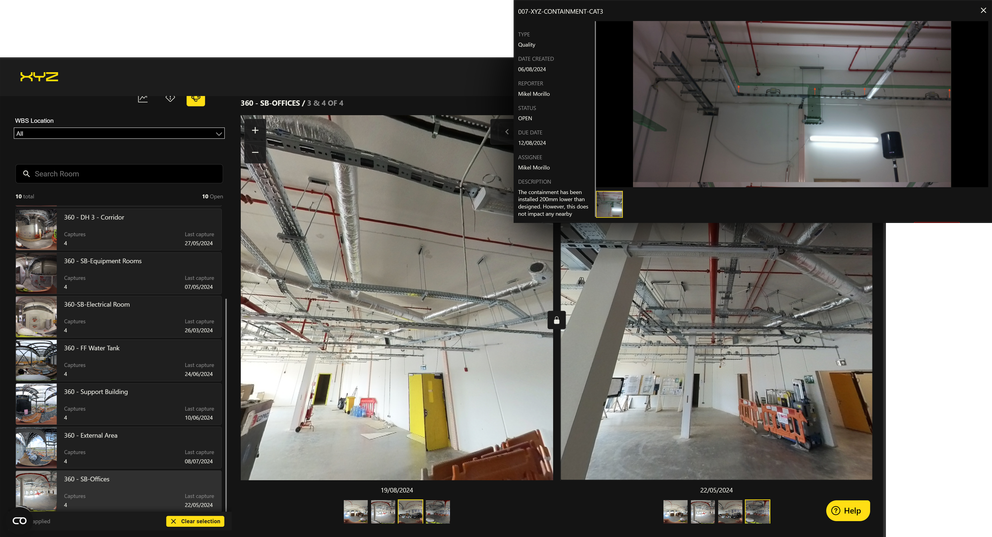The width and height of the screenshot is (992, 537).
Task: Select first capture thumbnail under 19/08/2024
Action: coord(356,512)
